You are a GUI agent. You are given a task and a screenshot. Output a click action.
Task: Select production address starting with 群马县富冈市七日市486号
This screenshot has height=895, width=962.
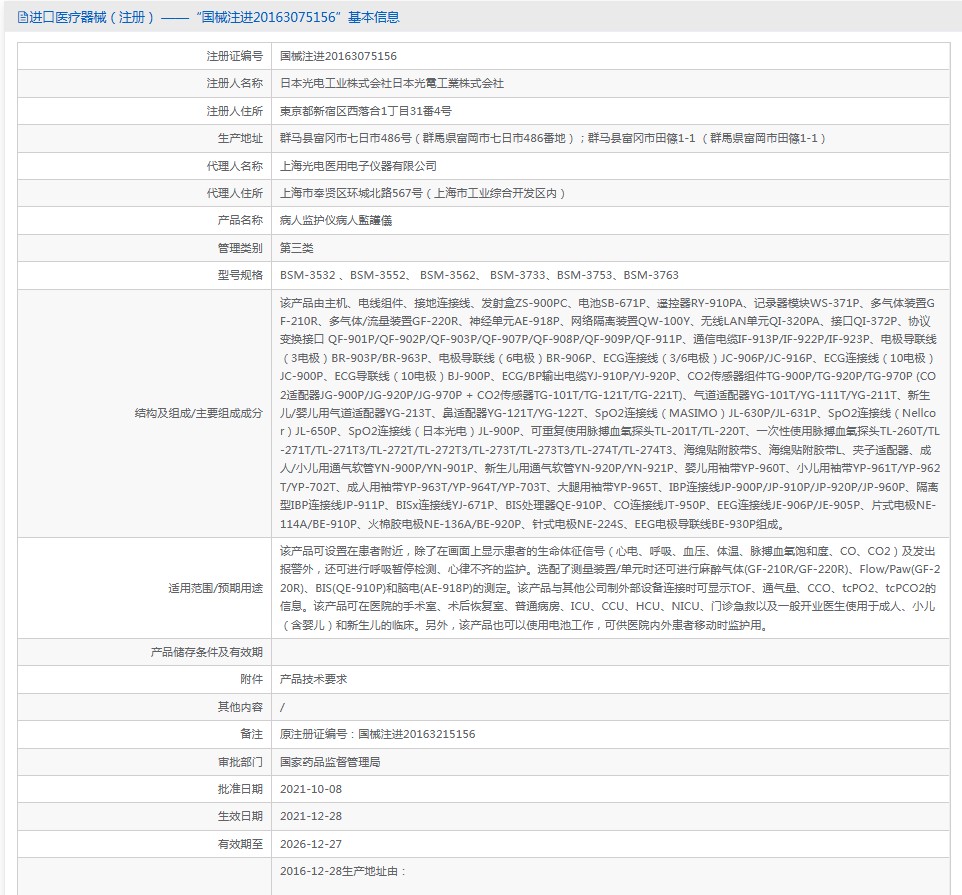pos(553,139)
